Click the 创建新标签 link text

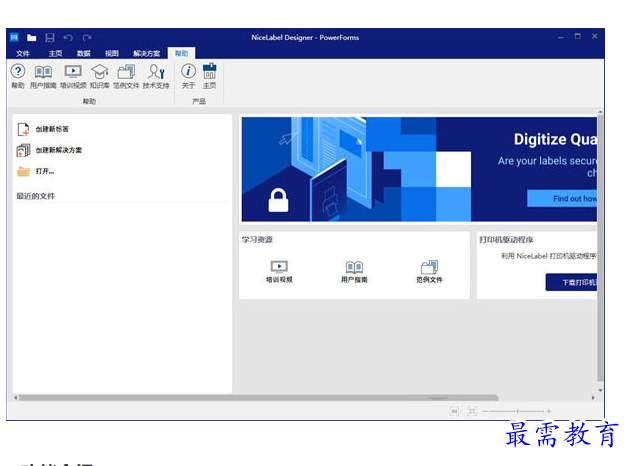(x=52, y=129)
